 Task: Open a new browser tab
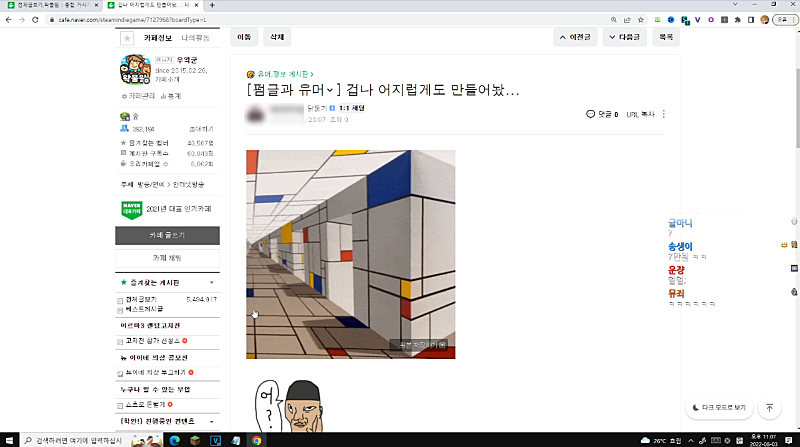(212, 5)
